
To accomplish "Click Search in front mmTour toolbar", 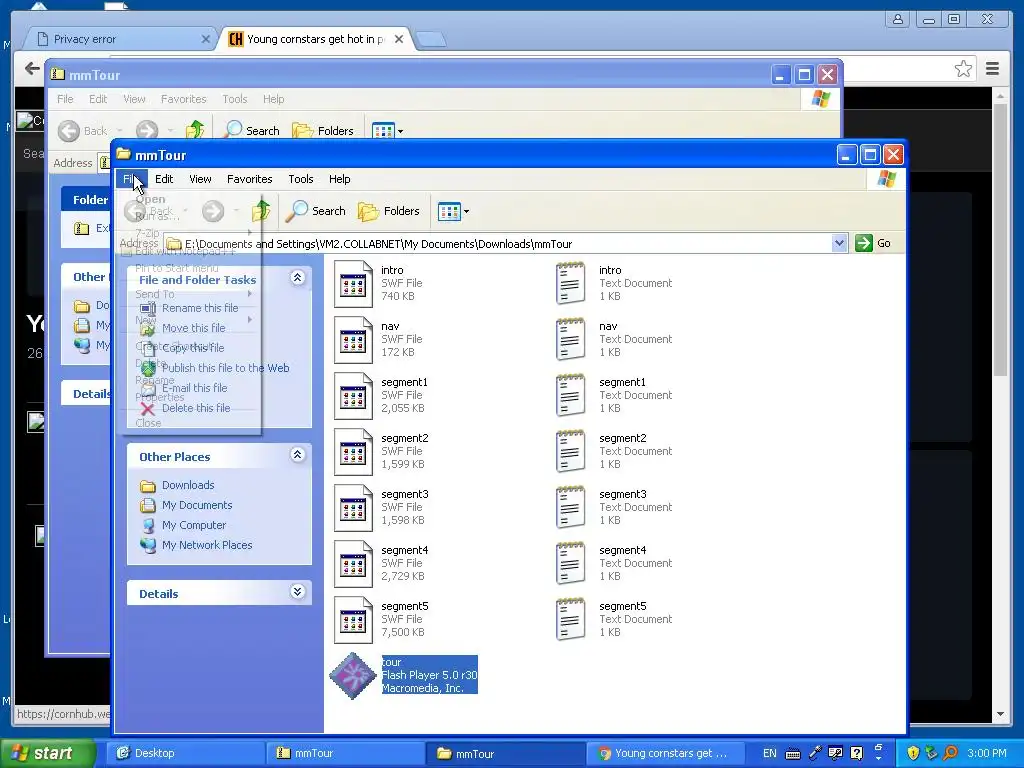I will tap(316, 211).
